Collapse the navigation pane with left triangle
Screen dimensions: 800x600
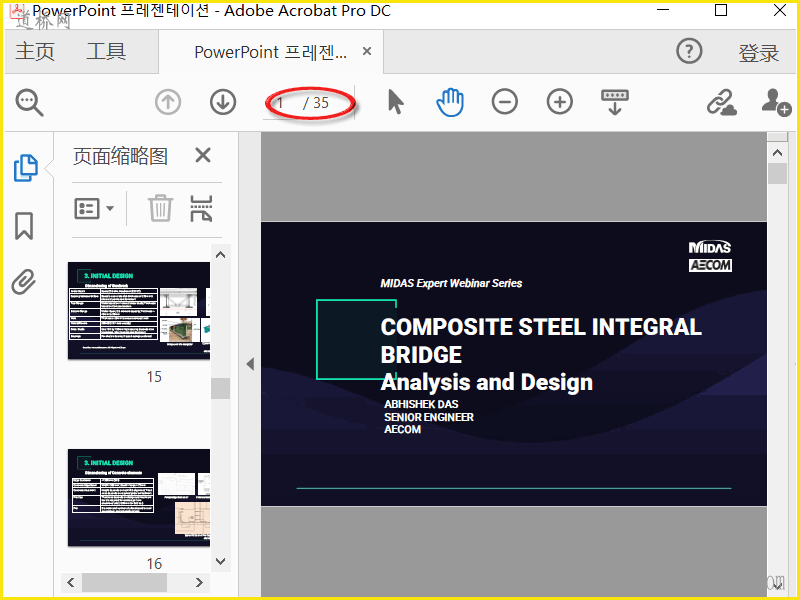250,364
